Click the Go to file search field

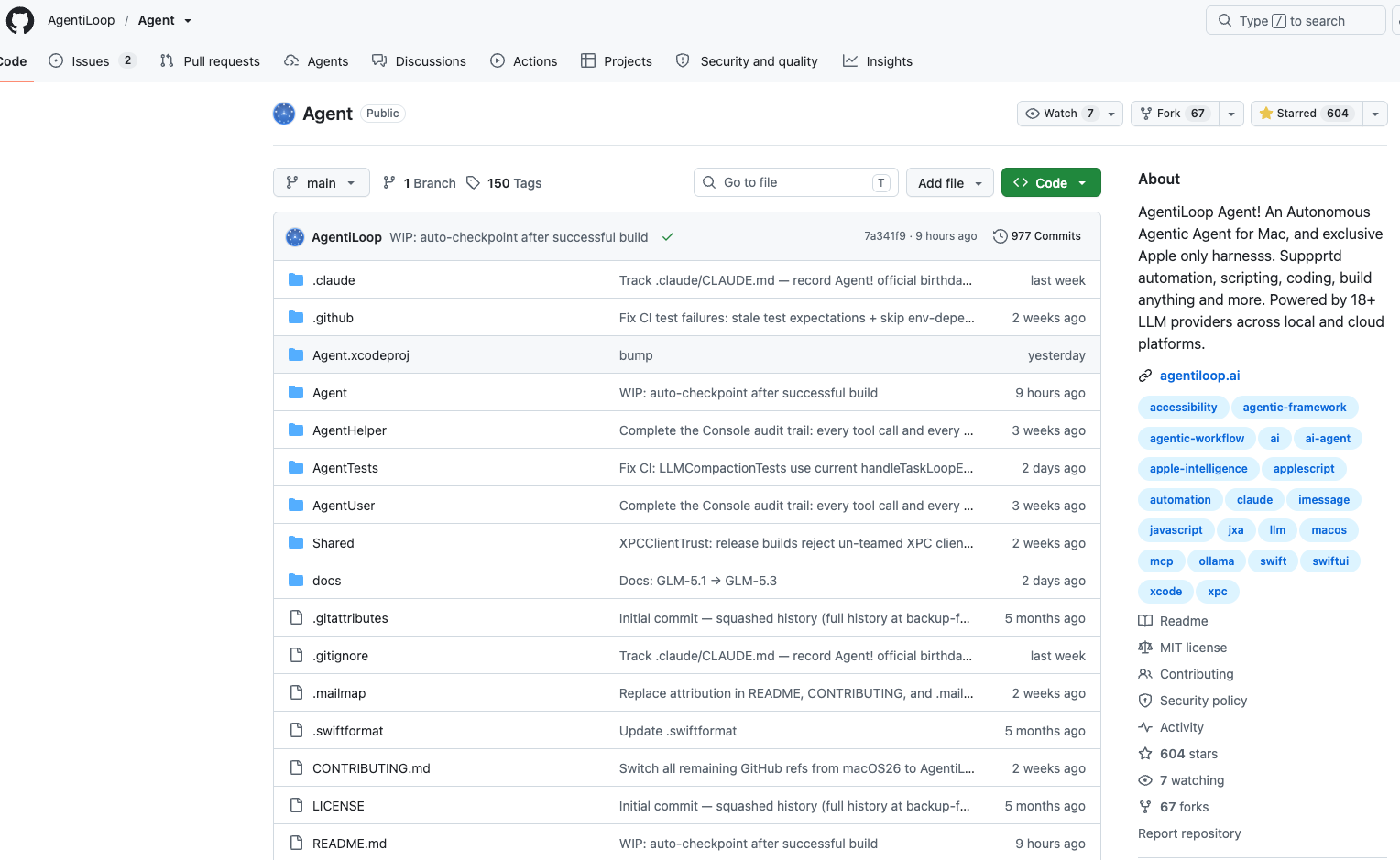pyautogui.click(x=796, y=182)
